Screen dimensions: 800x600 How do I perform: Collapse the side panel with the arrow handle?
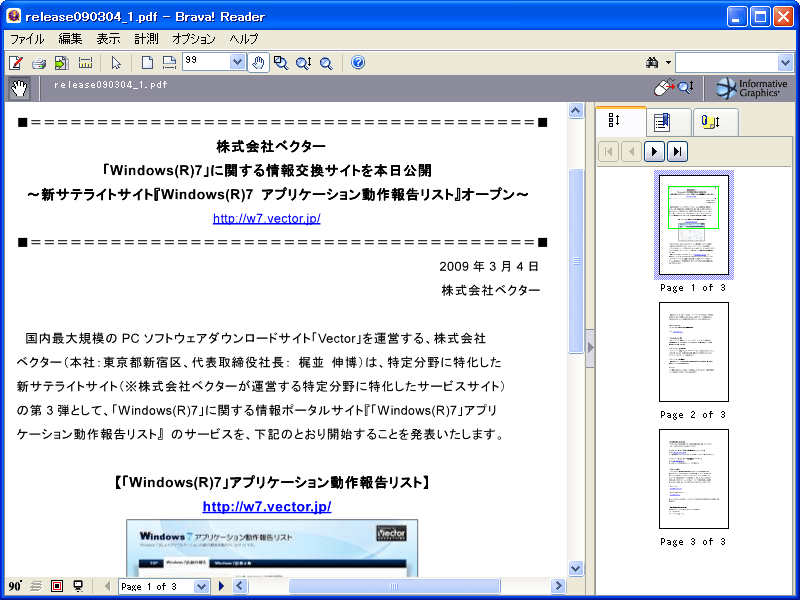(x=590, y=348)
